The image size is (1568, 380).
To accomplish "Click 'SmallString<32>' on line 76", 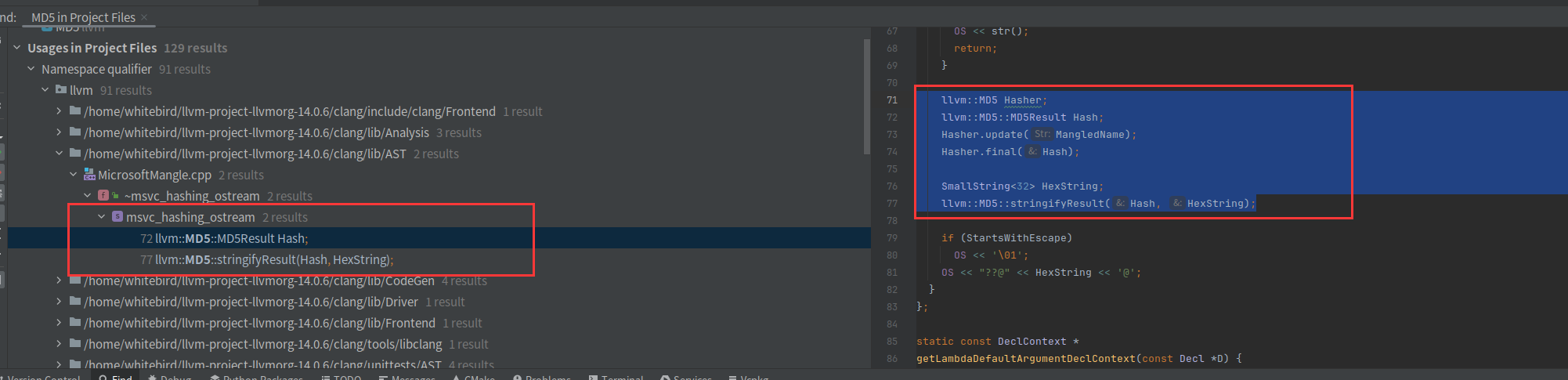I will tap(988, 186).
